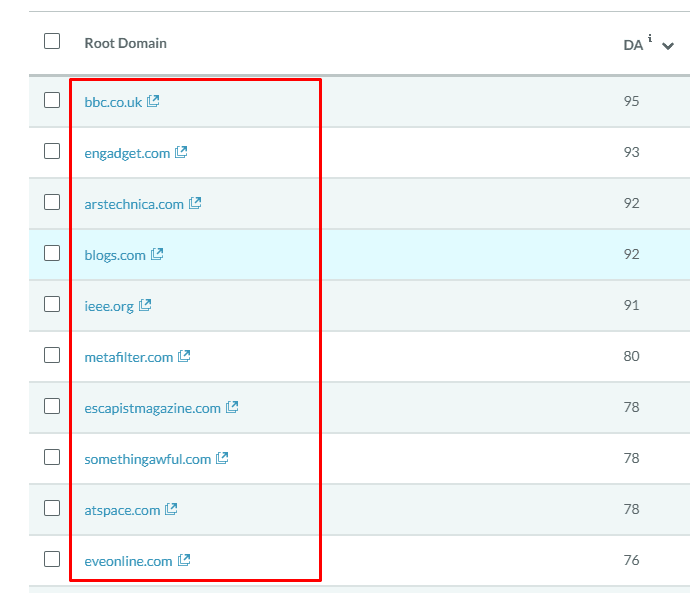Open the somethingawful.com domain link
This screenshot has height=593, width=690.
tap(147, 459)
